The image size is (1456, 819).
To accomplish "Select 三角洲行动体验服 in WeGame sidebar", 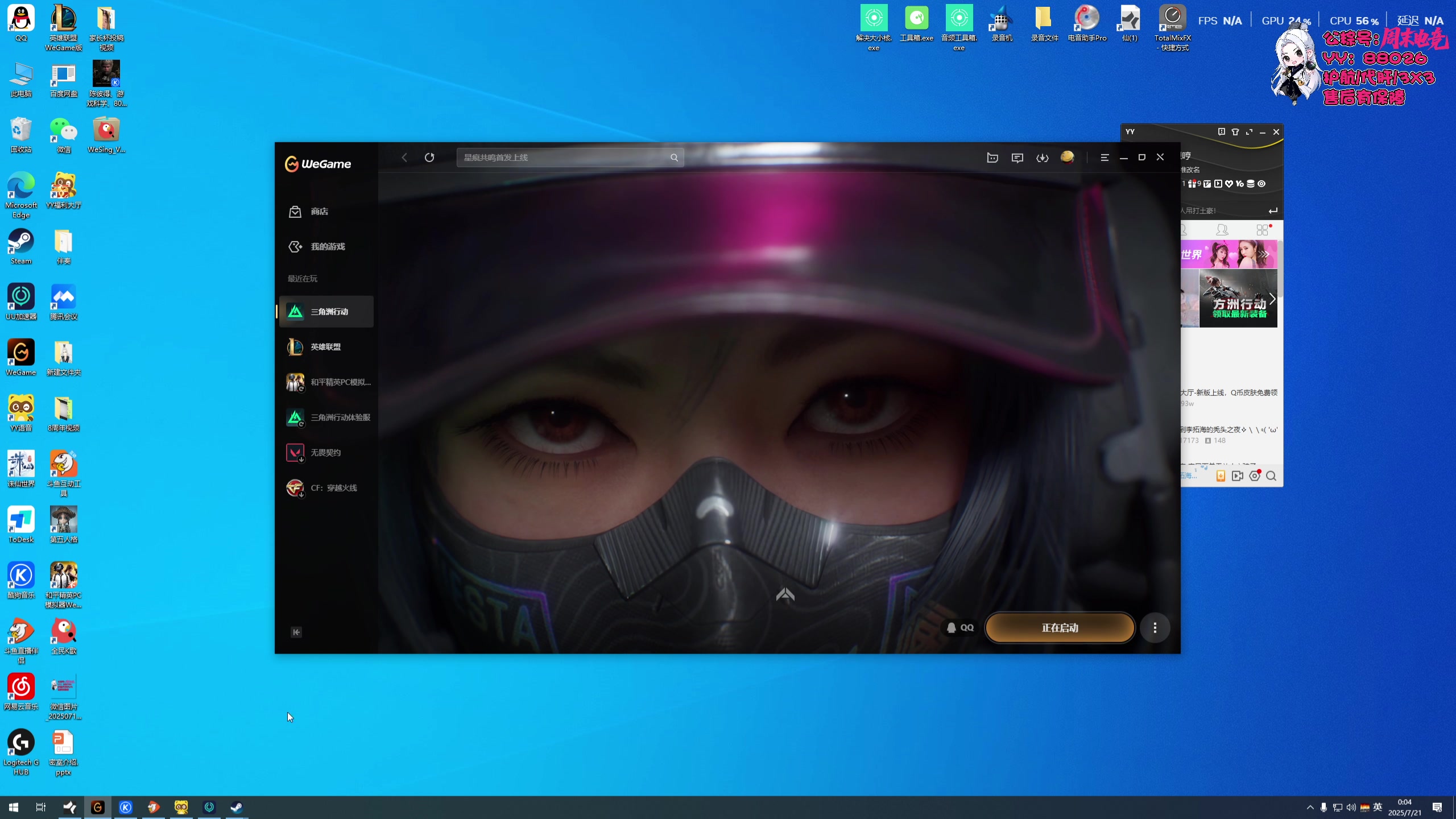I will pos(326,417).
